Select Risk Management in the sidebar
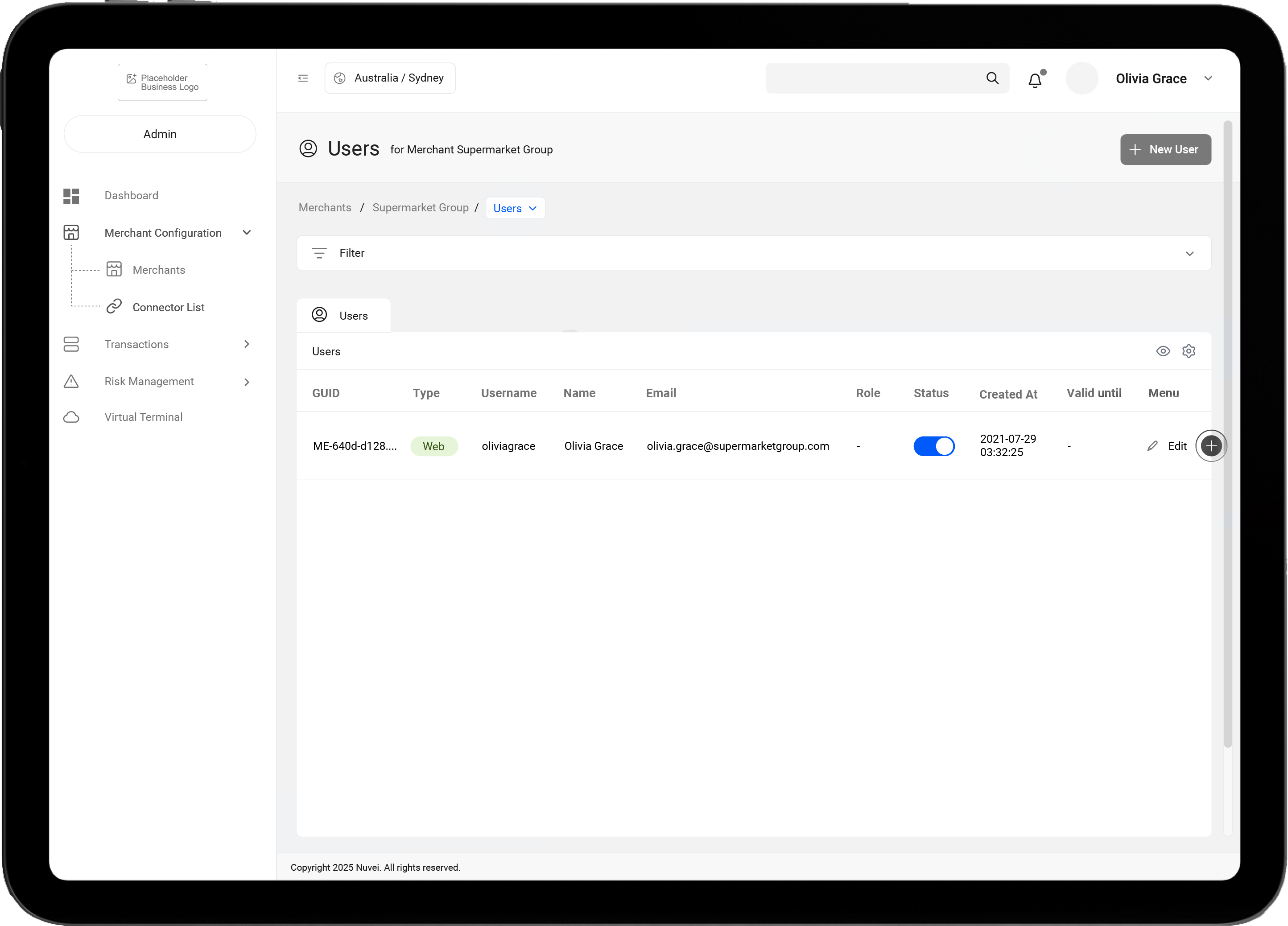 149,382
